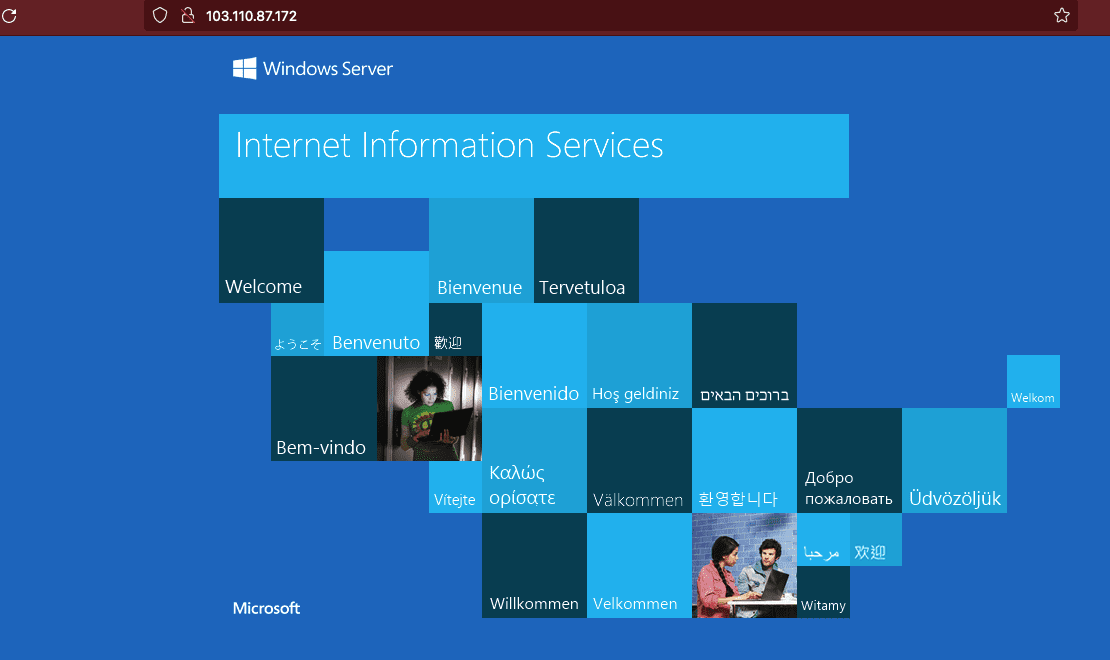The width and height of the screenshot is (1110, 660).
Task: Click the Windows Server logo
Action: click(313, 69)
